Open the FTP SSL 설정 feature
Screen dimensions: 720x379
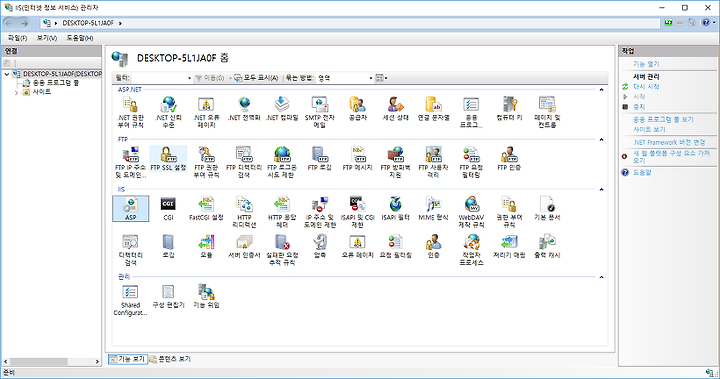coord(168,159)
